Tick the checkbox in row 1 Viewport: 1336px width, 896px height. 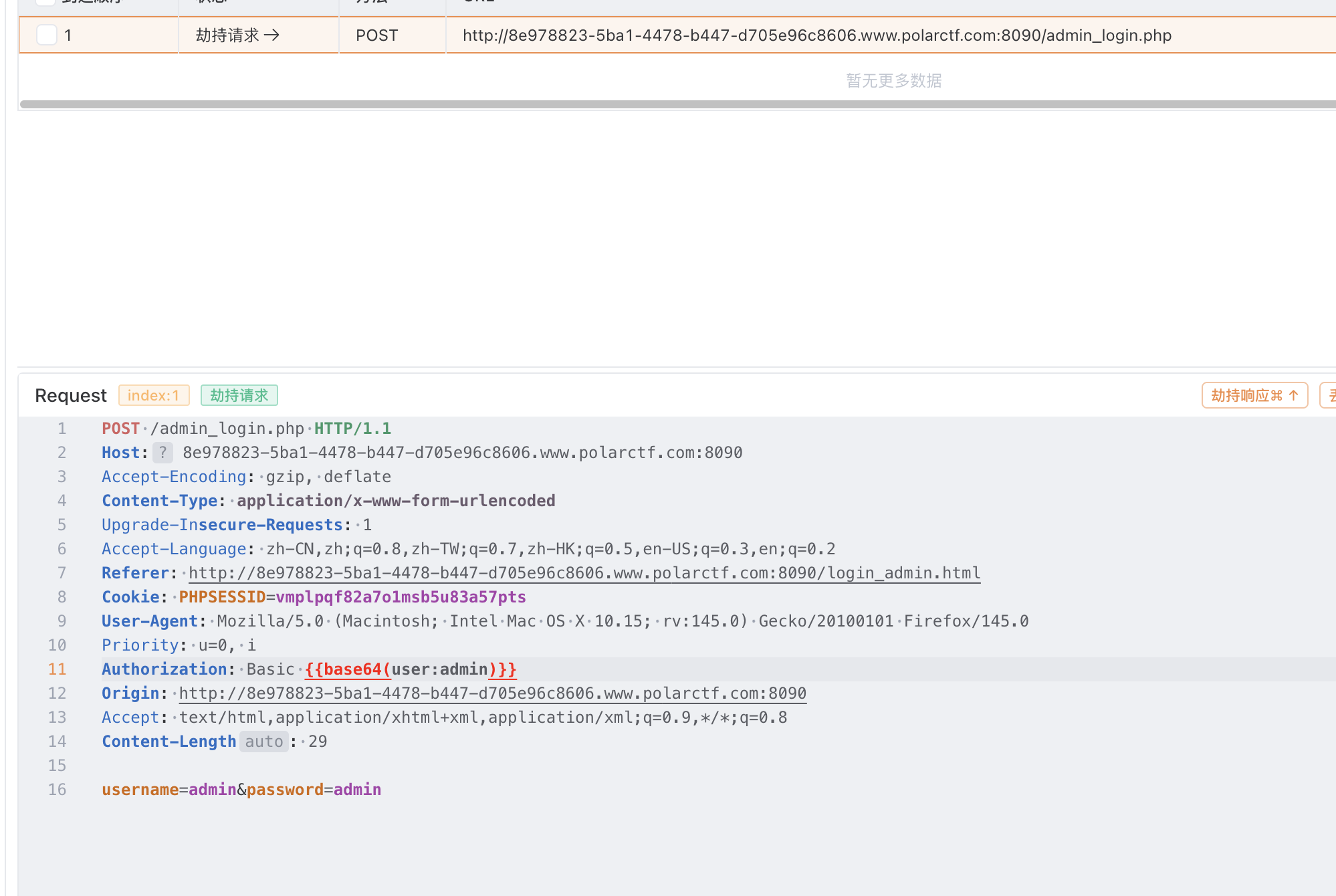47,35
